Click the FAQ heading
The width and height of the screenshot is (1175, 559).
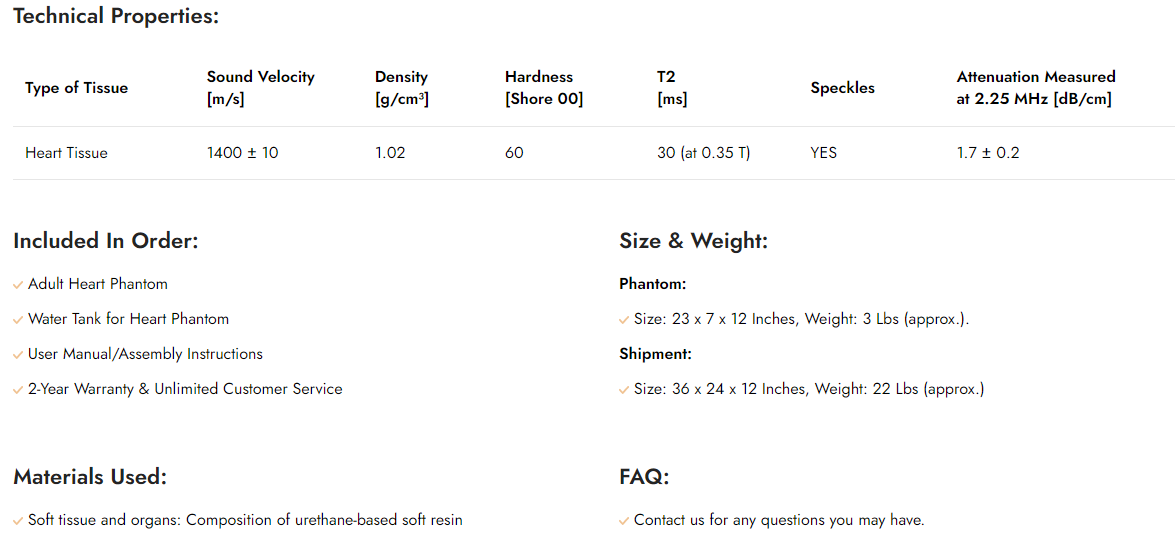644,477
